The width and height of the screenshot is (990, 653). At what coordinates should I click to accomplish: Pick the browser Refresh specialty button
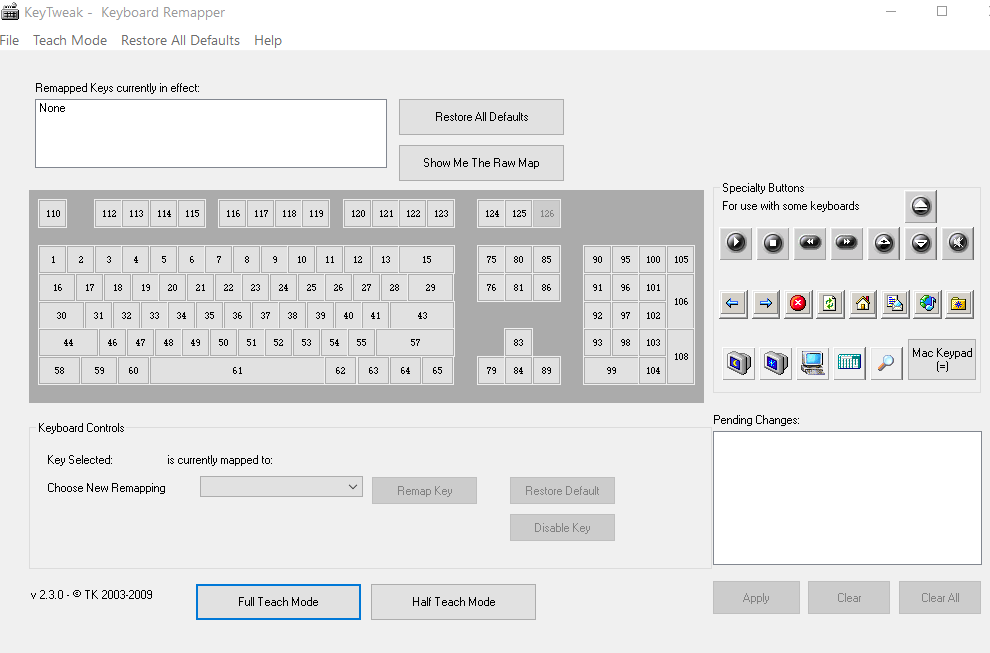[829, 303]
